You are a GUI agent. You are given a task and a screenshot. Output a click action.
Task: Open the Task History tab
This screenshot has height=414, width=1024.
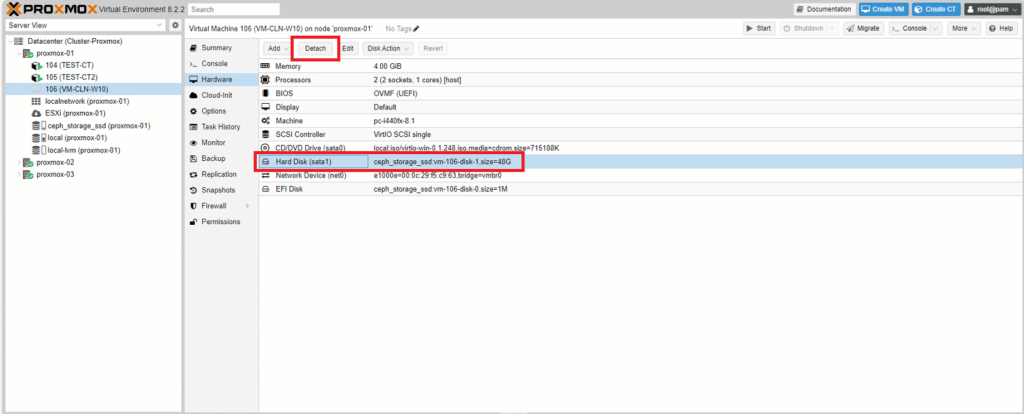pos(221,127)
